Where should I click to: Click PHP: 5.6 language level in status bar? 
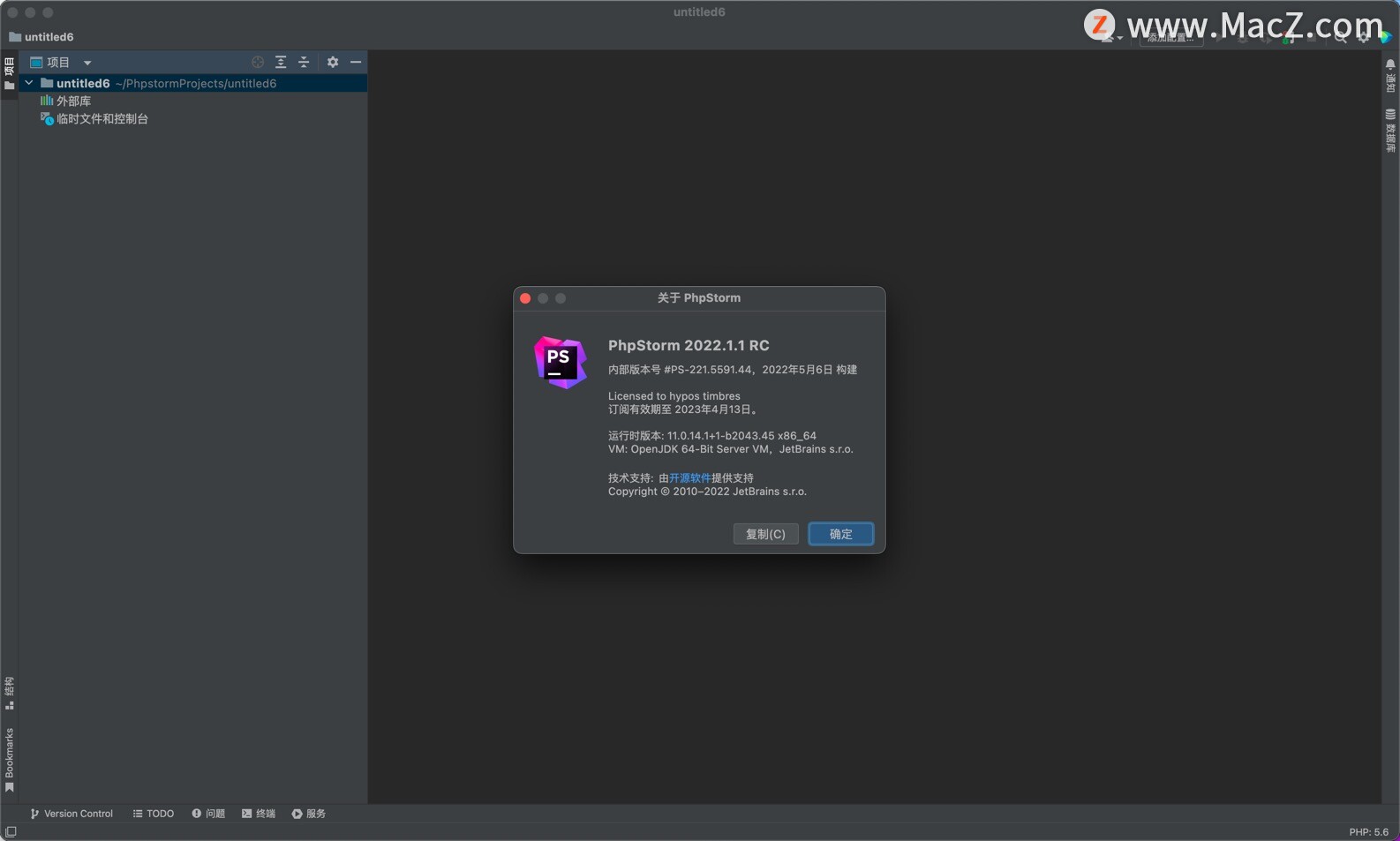[x=1368, y=832]
